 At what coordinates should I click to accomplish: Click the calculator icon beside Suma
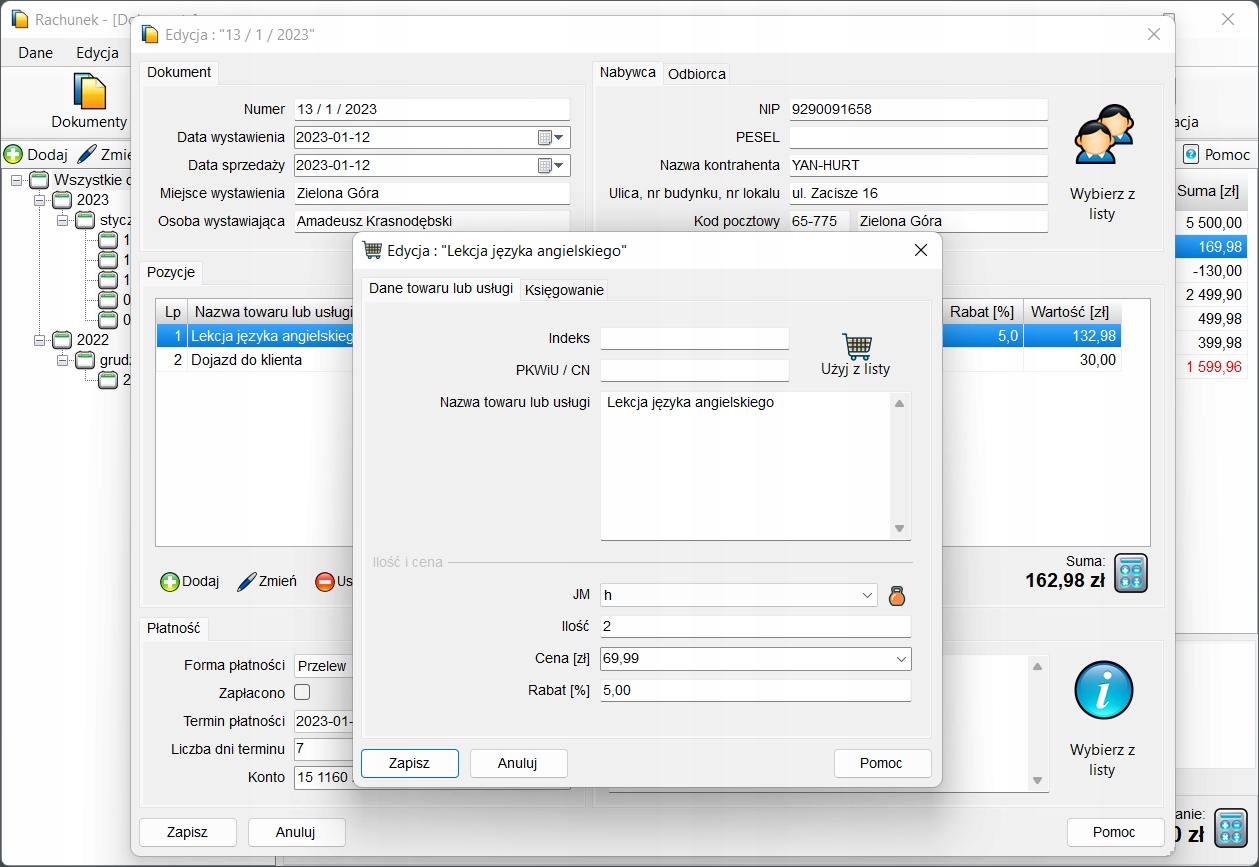tap(1131, 574)
